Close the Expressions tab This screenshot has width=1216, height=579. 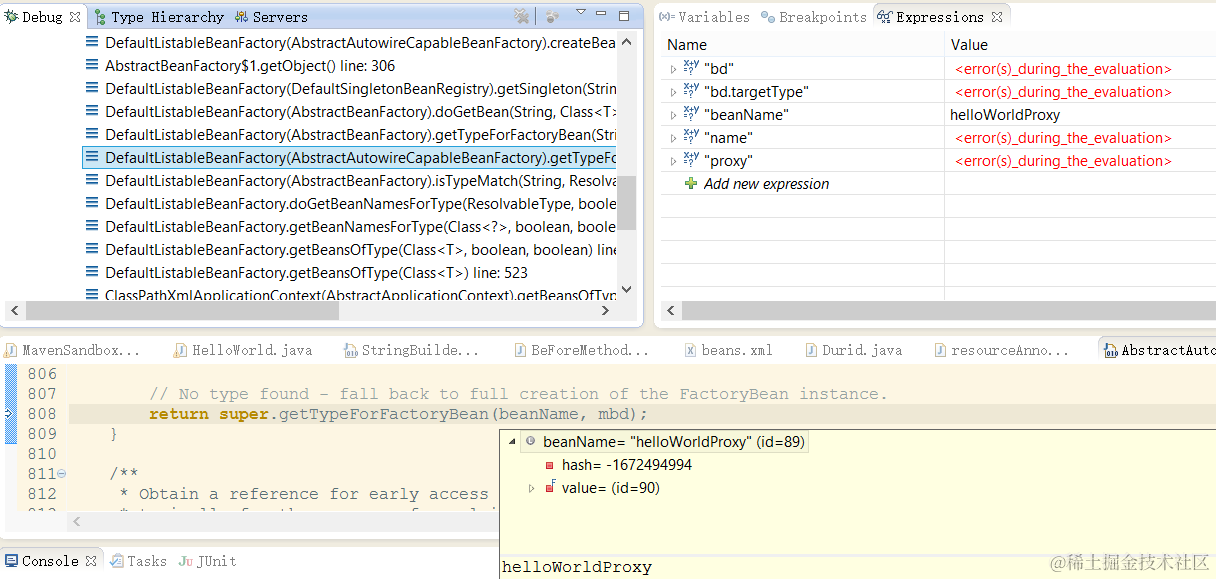click(997, 17)
